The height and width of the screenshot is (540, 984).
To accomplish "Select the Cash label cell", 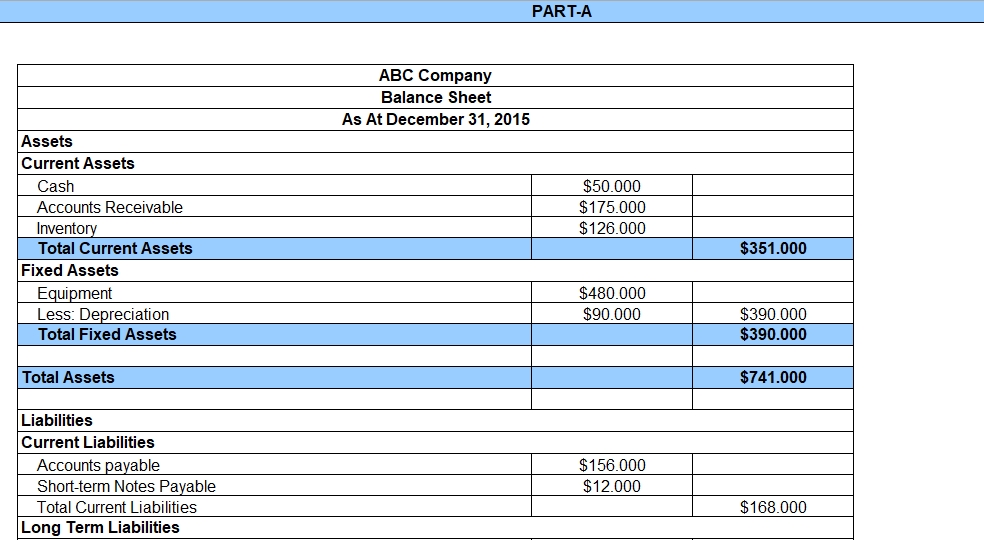I will pyautogui.click(x=56, y=186).
